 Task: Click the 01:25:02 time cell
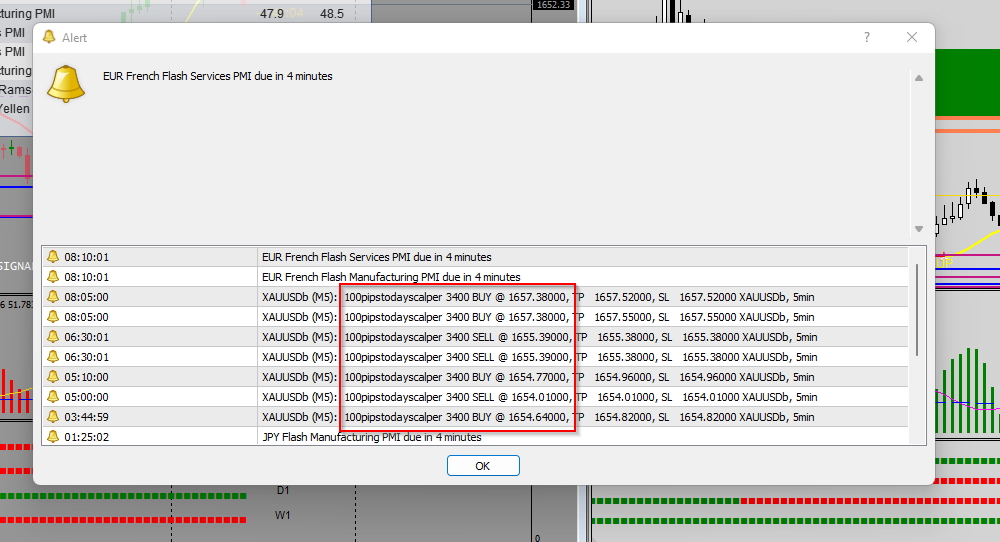point(86,437)
